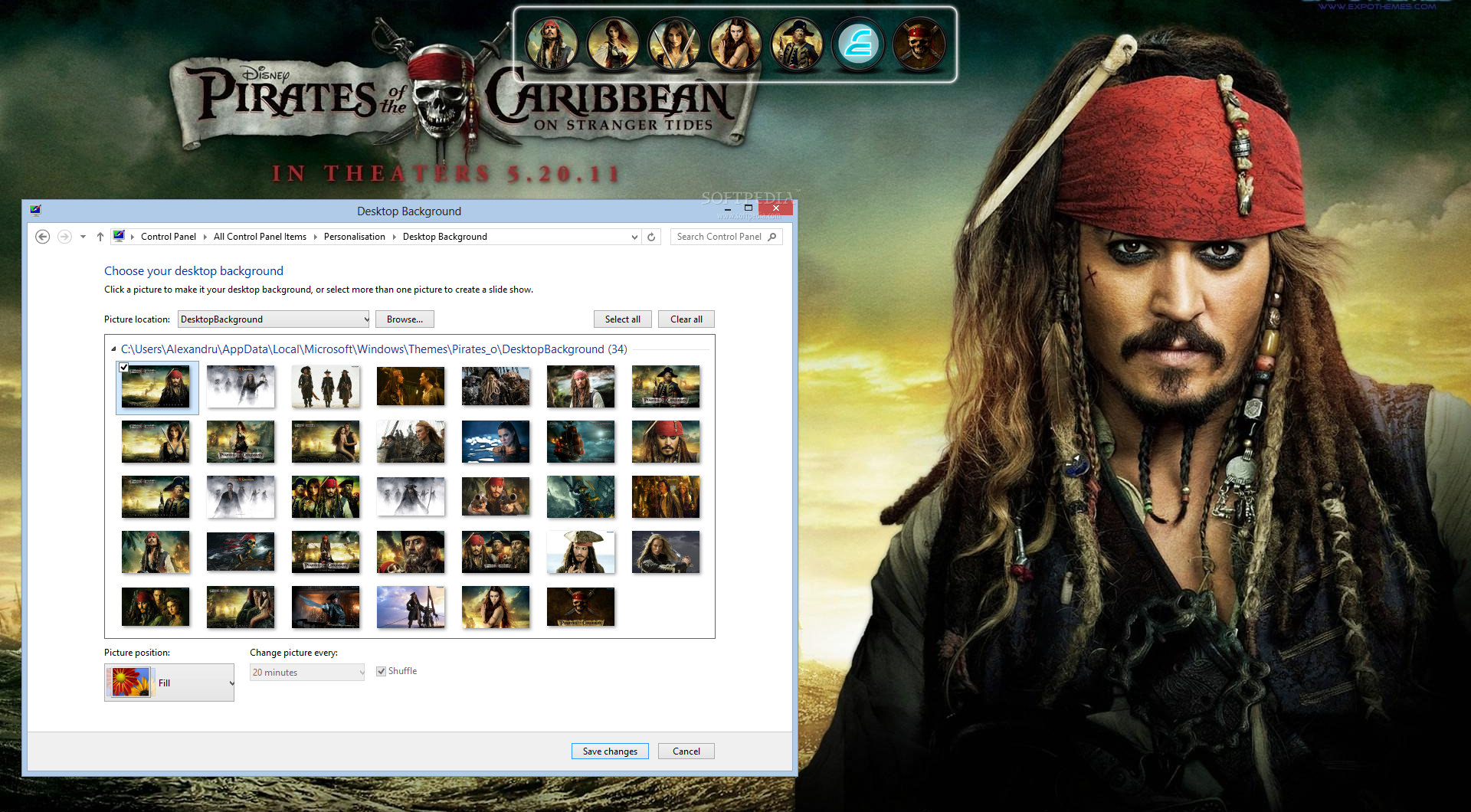Click the C:\Users\Alexandru DesktopBackground path header
1471x812 pixels.
click(374, 349)
